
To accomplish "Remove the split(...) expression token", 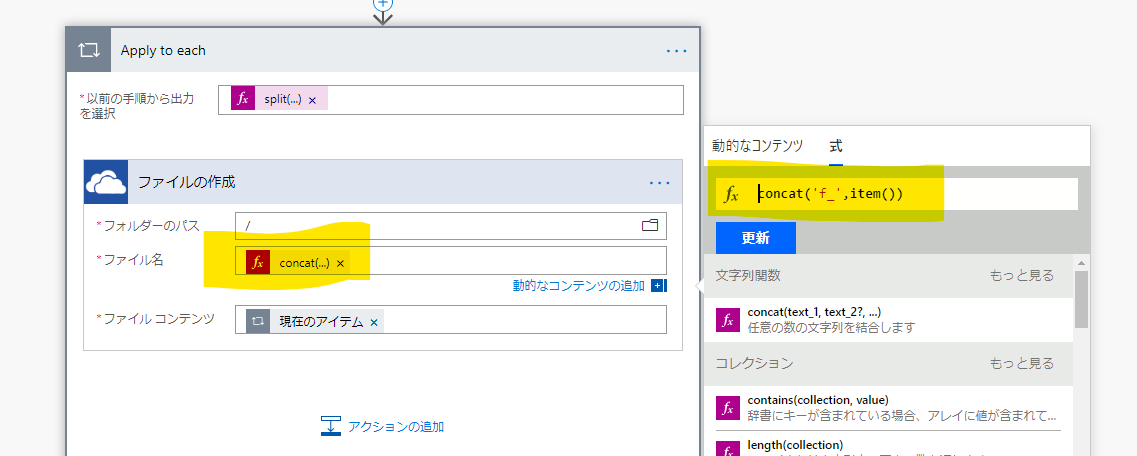I will (x=313, y=100).
